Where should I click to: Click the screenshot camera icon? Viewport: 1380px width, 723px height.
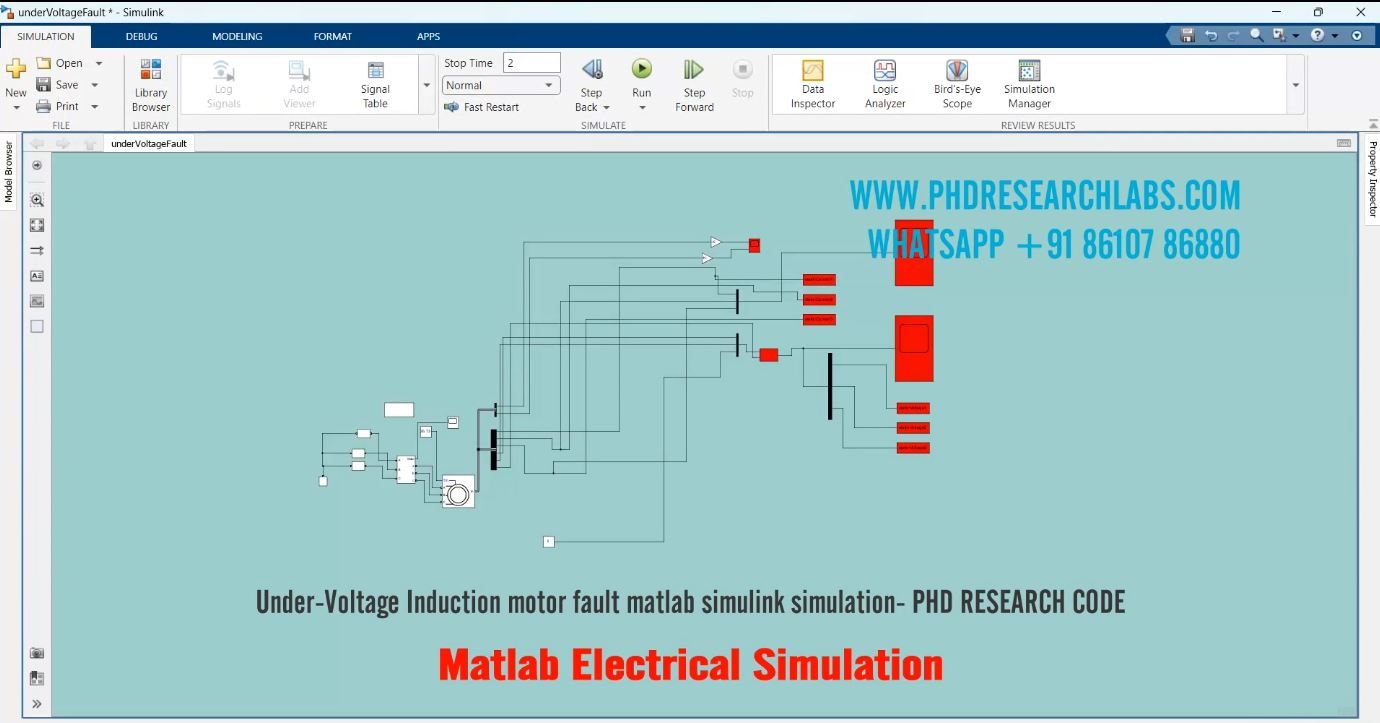pos(37,653)
